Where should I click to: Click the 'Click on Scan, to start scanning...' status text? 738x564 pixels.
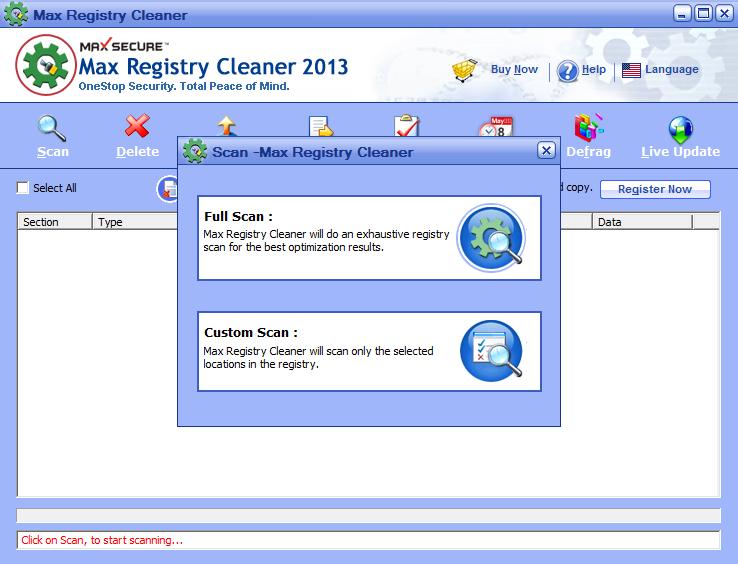click(x=102, y=540)
